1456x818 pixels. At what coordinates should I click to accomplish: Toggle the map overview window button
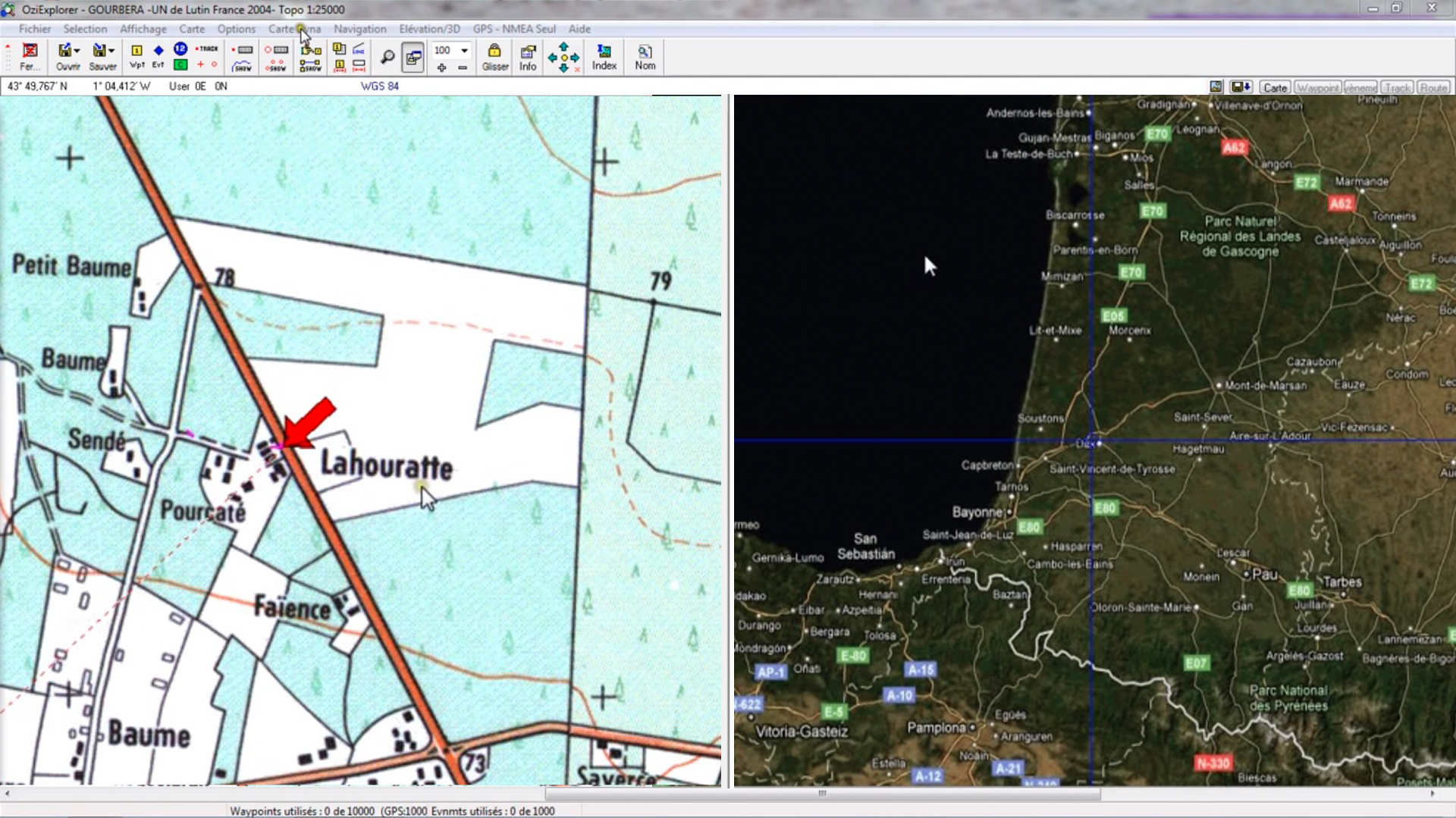point(413,58)
